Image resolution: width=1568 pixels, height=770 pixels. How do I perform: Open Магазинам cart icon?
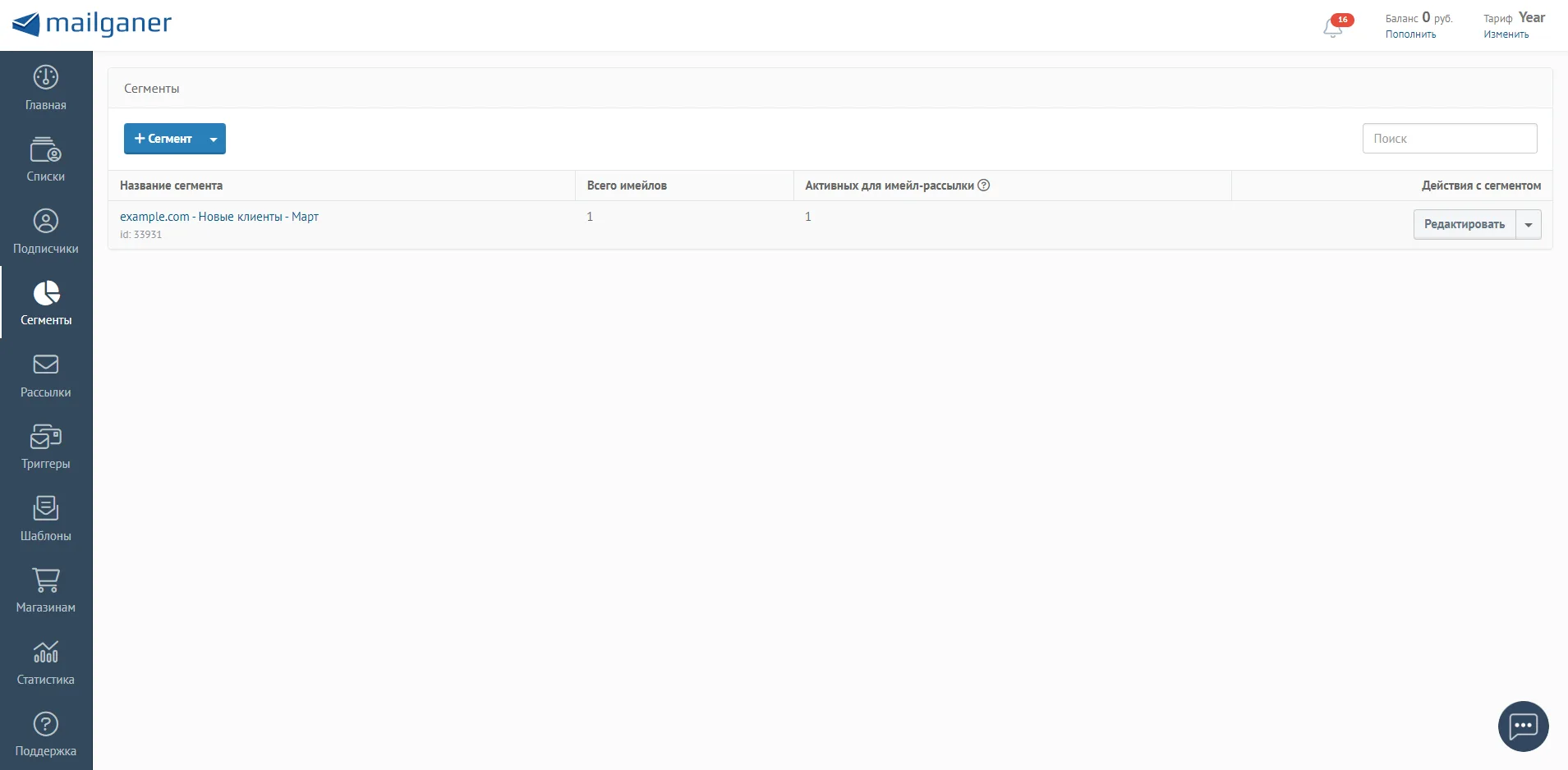46,580
